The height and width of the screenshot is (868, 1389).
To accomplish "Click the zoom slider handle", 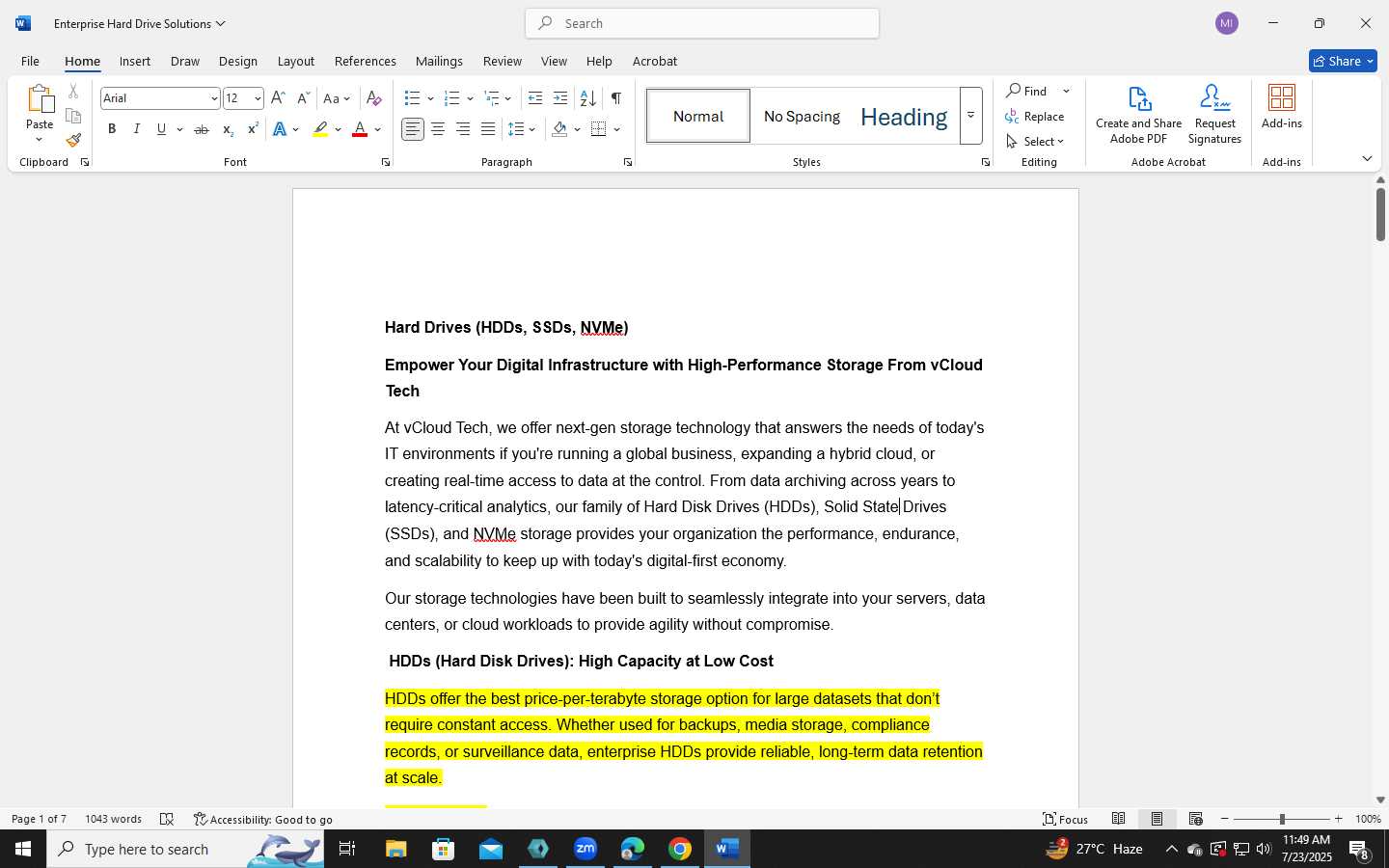I will (x=1282, y=819).
